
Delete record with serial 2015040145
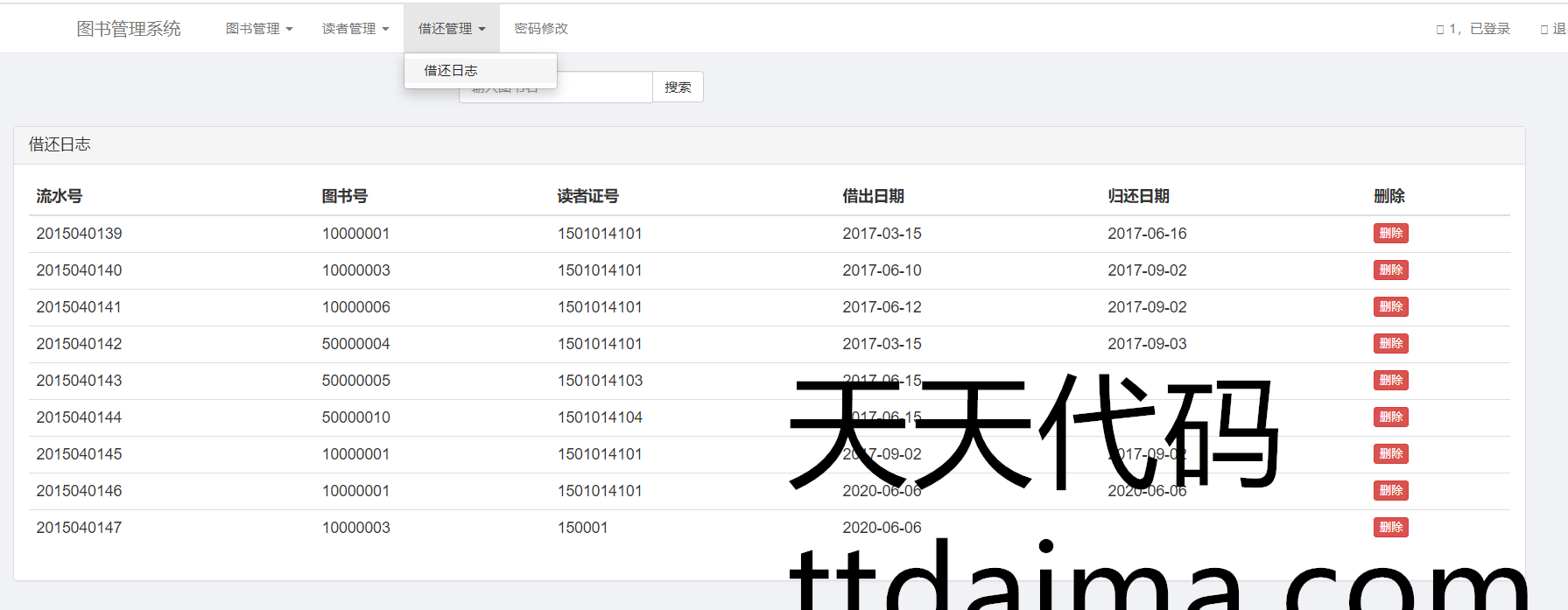1390,454
